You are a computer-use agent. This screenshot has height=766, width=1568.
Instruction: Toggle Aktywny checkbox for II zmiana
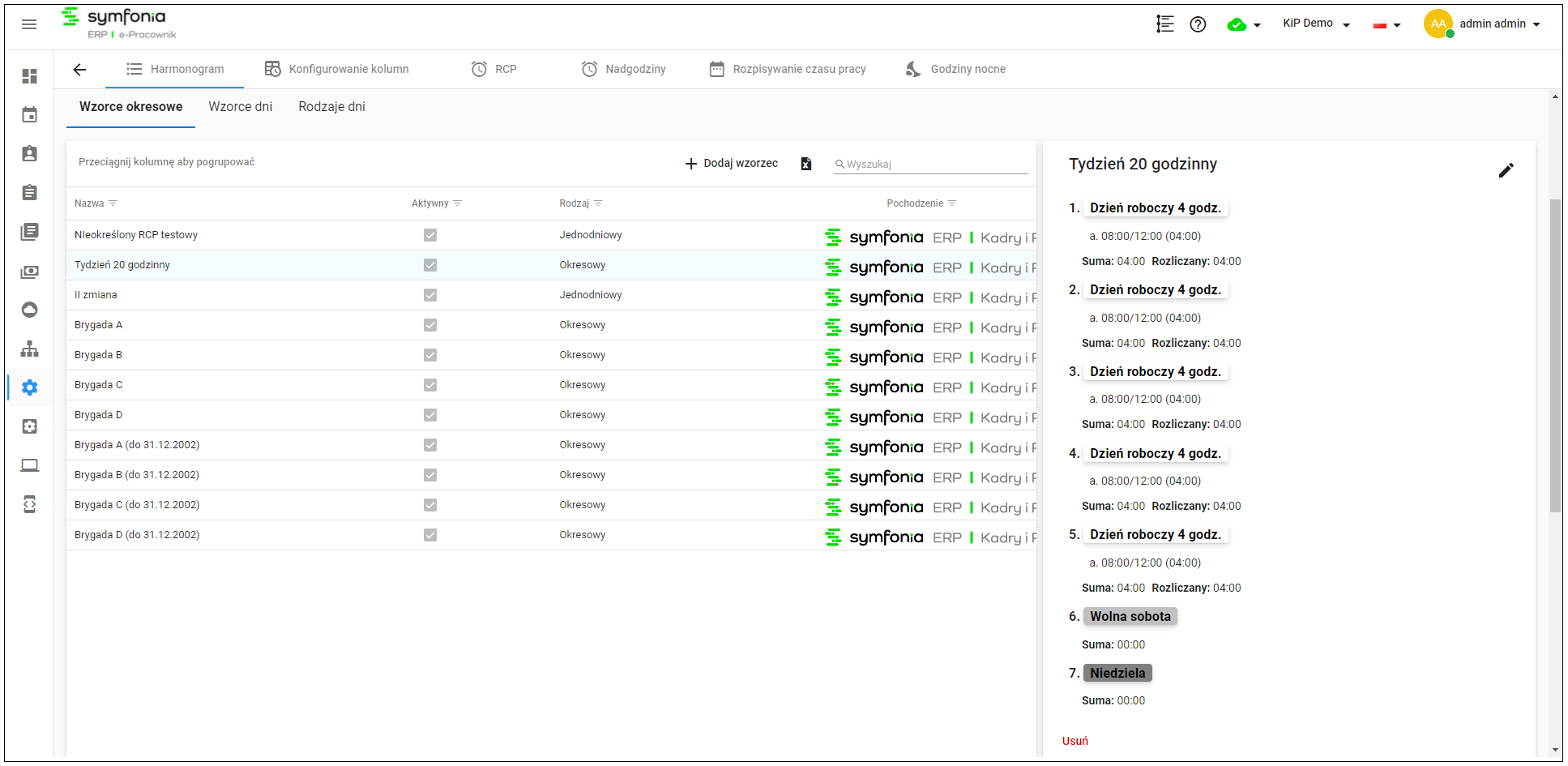(x=430, y=295)
